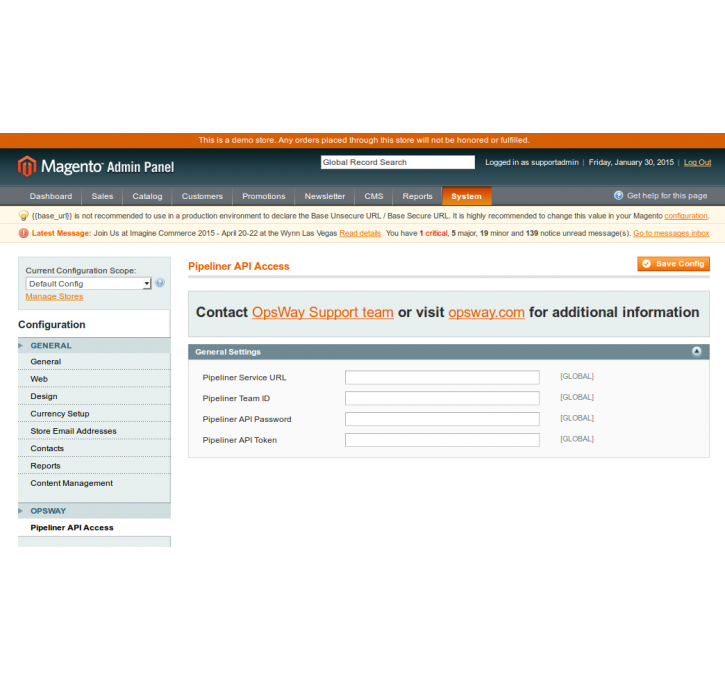
Task: Select Pipeliner API Access in the sidebar
Action: (x=94, y=528)
